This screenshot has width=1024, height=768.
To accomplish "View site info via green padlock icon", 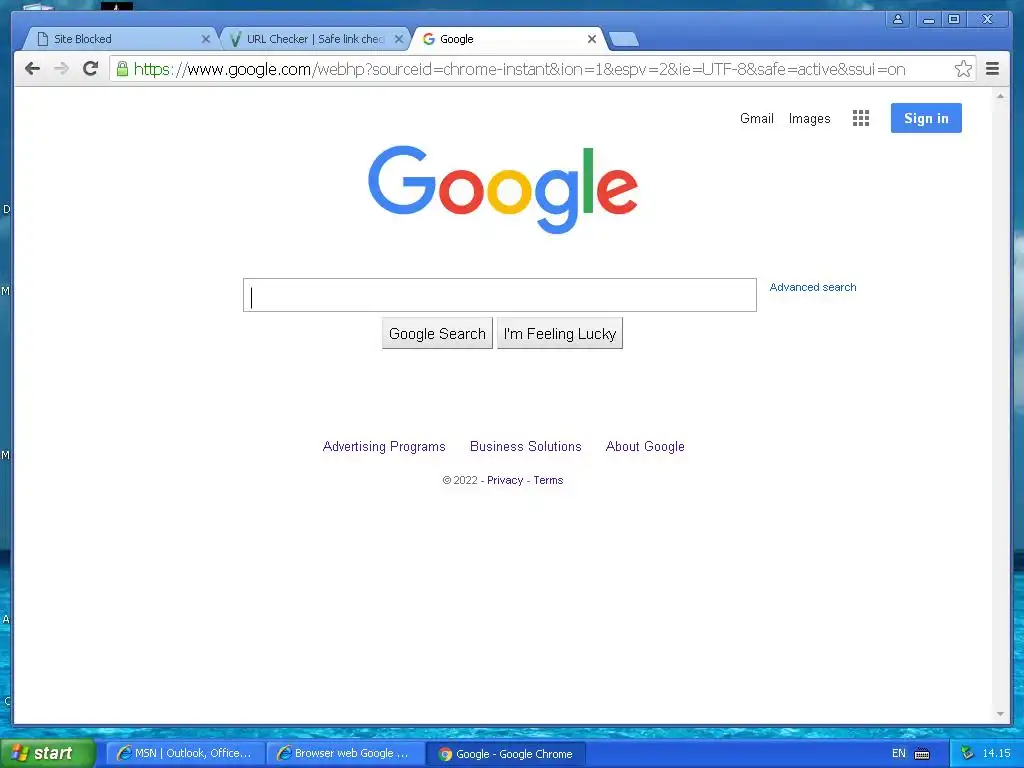I will coord(122,69).
